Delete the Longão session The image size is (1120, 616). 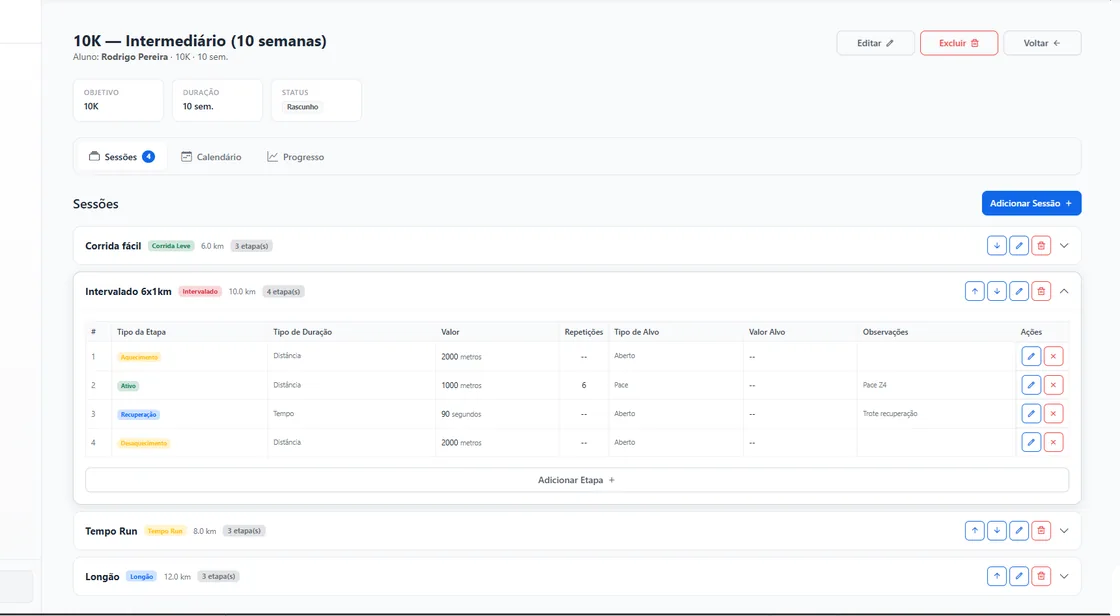point(1041,576)
